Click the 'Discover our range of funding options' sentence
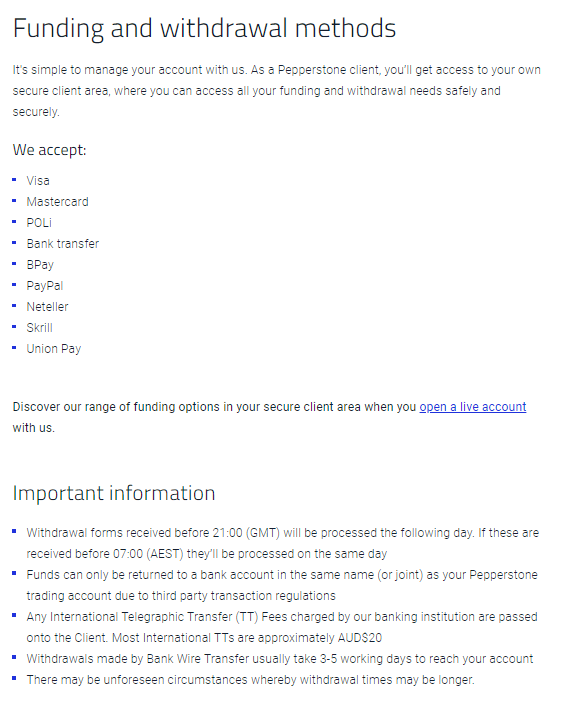Viewport: 579px width, 708px height. coord(269,417)
